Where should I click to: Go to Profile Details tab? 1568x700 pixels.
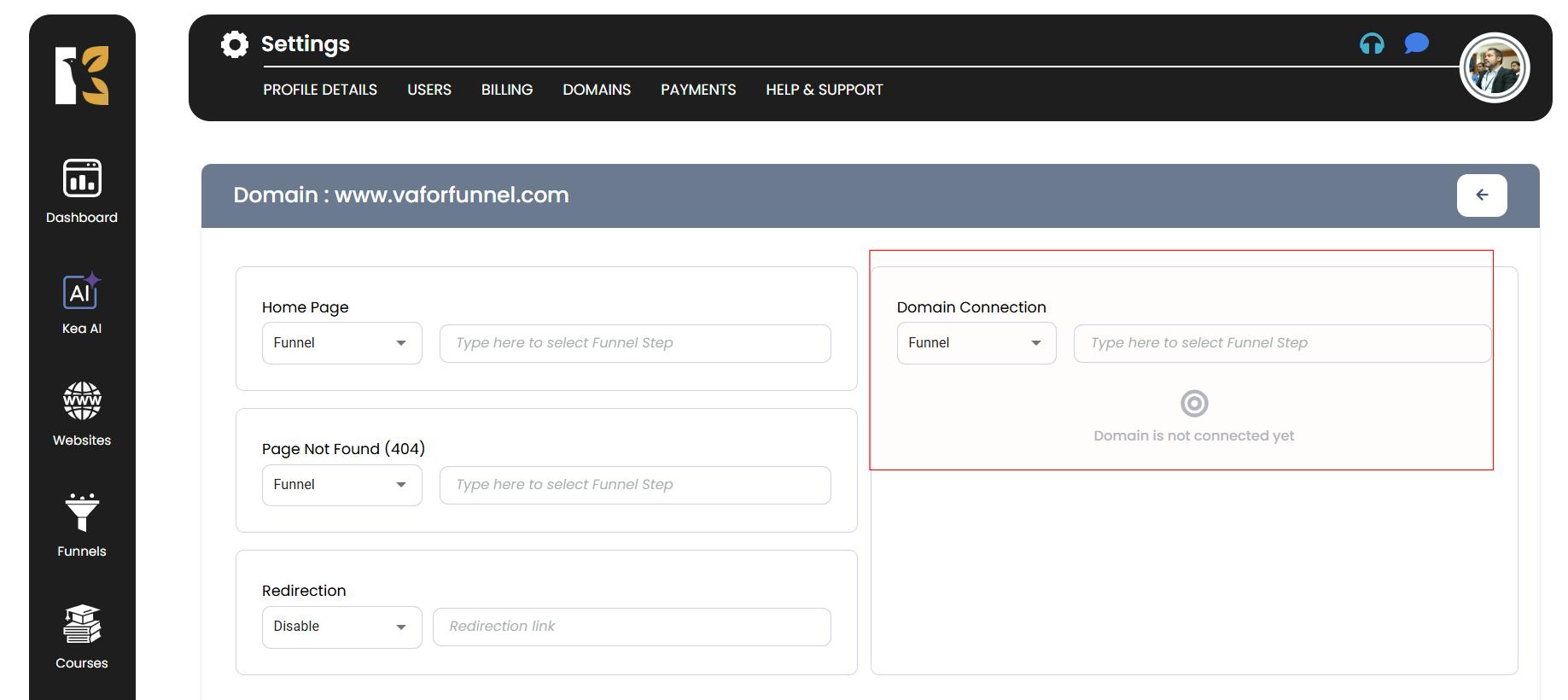(319, 90)
